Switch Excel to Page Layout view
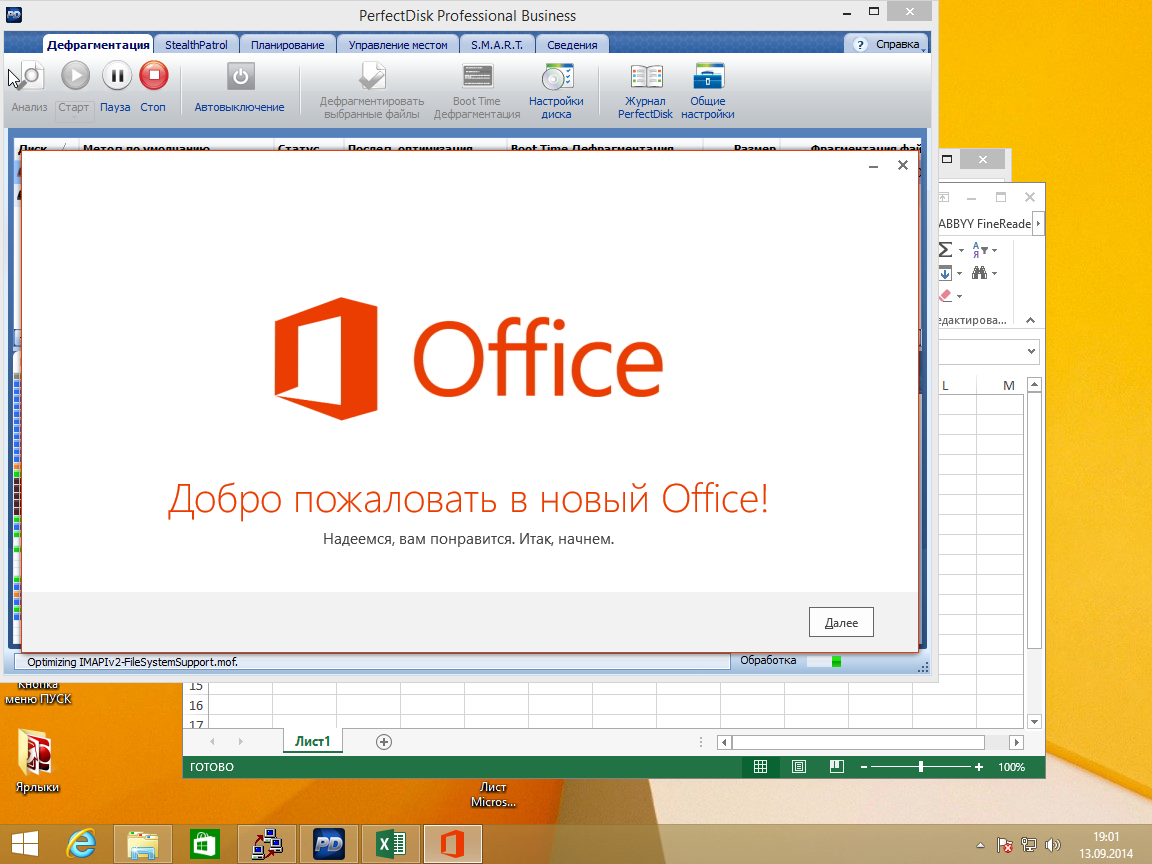This screenshot has width=1152, height=864. point(799,767)
